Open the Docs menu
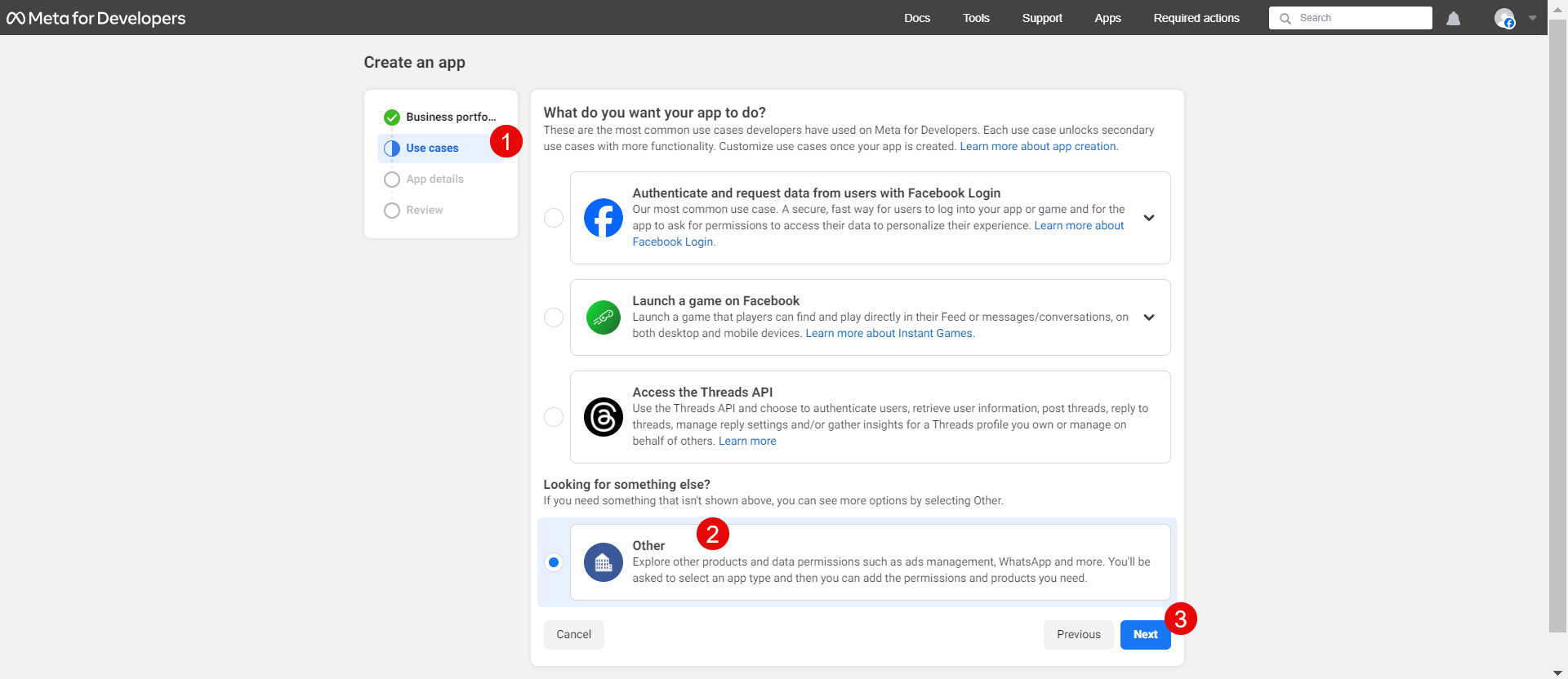Image resolution: width=1568 pixels, height=679 pixels. [917, 18]
